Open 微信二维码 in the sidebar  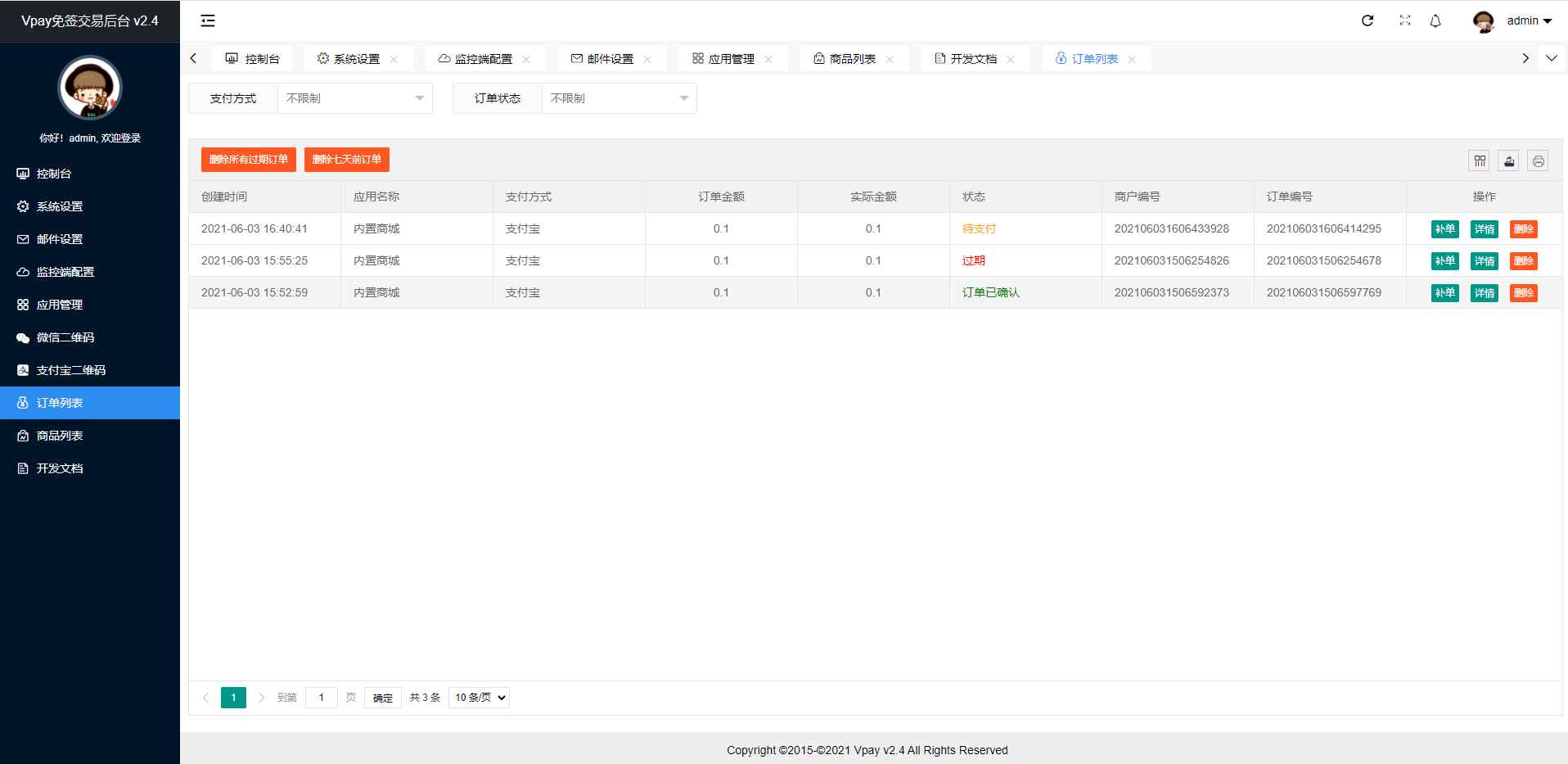pyautogui.click(x=65, y=337)
